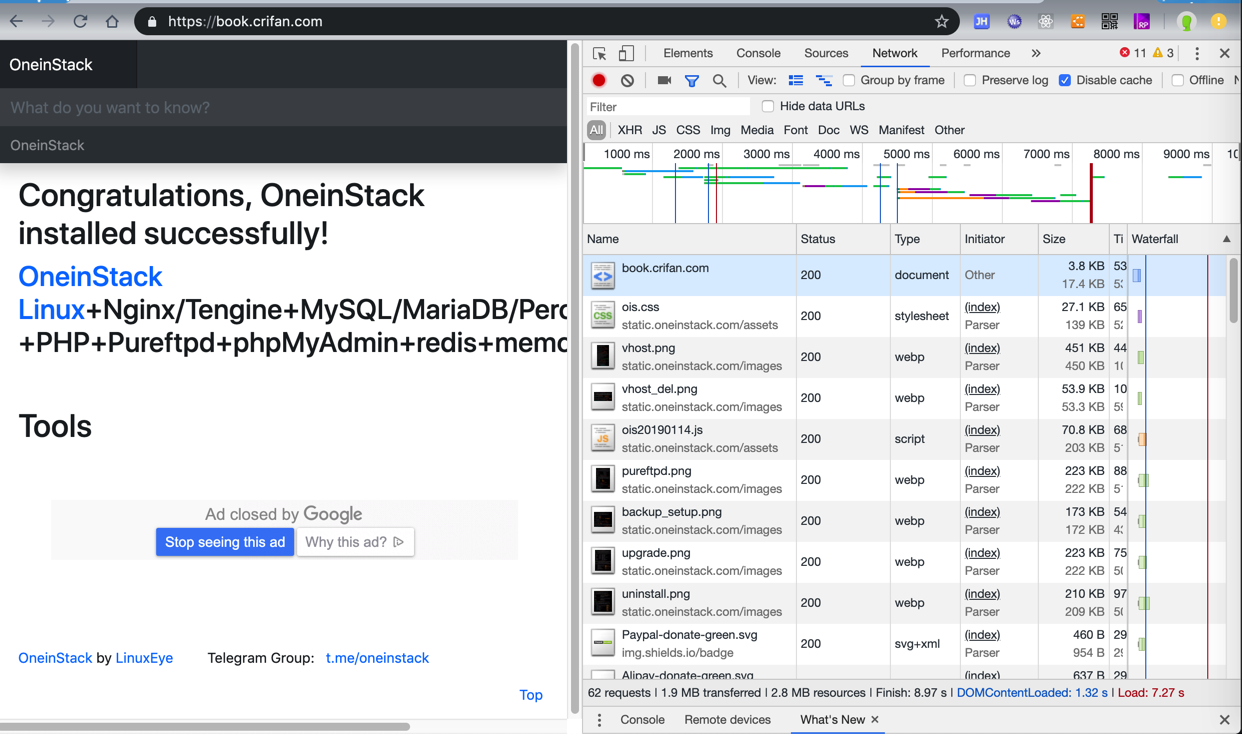The image size is (1242, 734).
Task: Select the All filter type
Action: coord(596,130)
